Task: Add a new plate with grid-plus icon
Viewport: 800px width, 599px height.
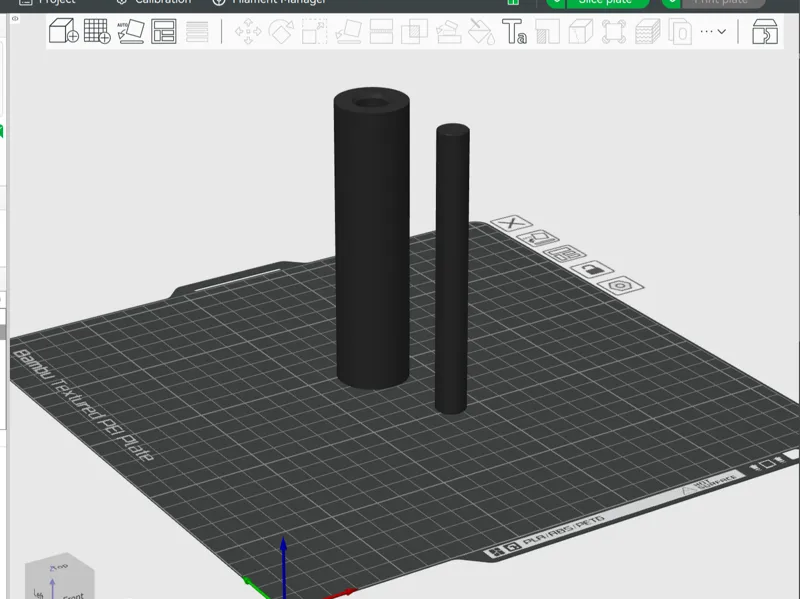Action: point(97,31)
